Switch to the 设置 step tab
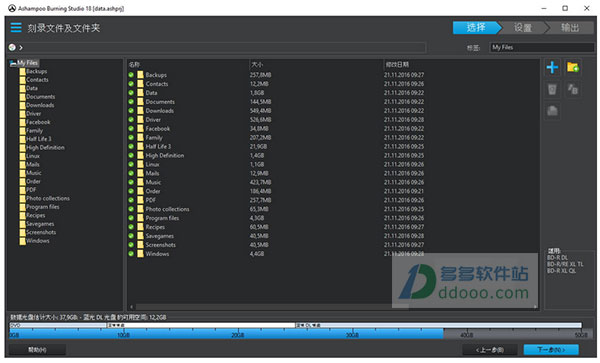The width and height of the screenshot is (600, 363). coord(523,28)
